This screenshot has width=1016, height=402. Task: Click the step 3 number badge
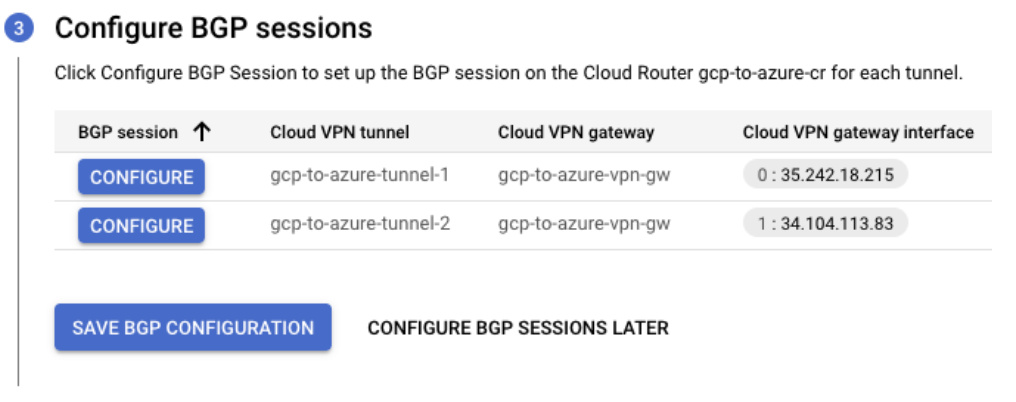click(x=19, y=29)
